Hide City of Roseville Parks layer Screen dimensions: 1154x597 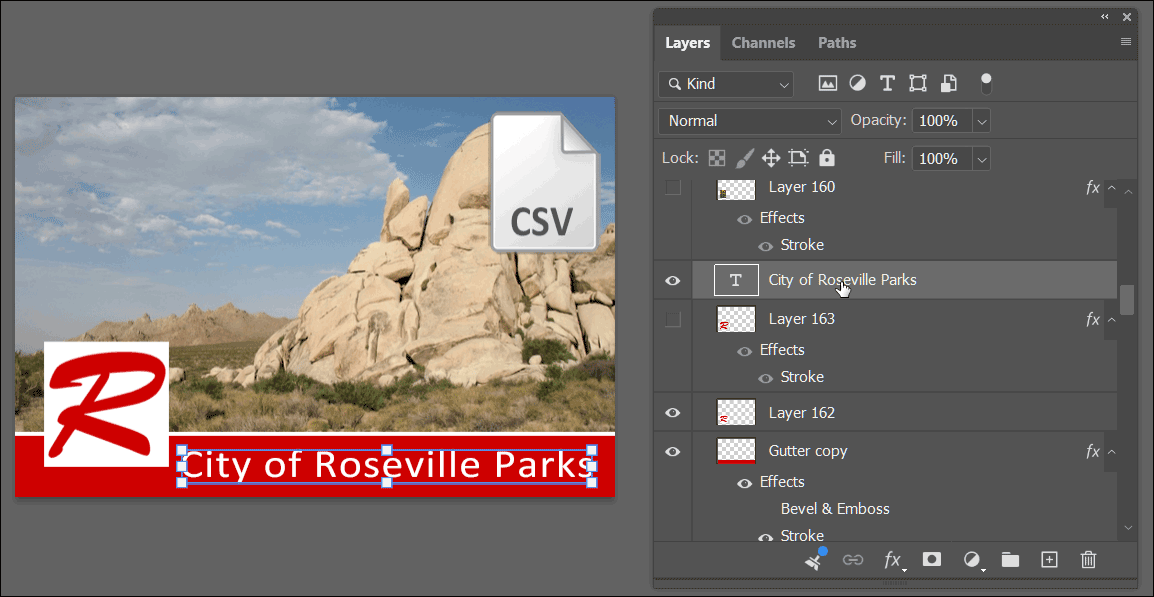(x=673, y=280)
